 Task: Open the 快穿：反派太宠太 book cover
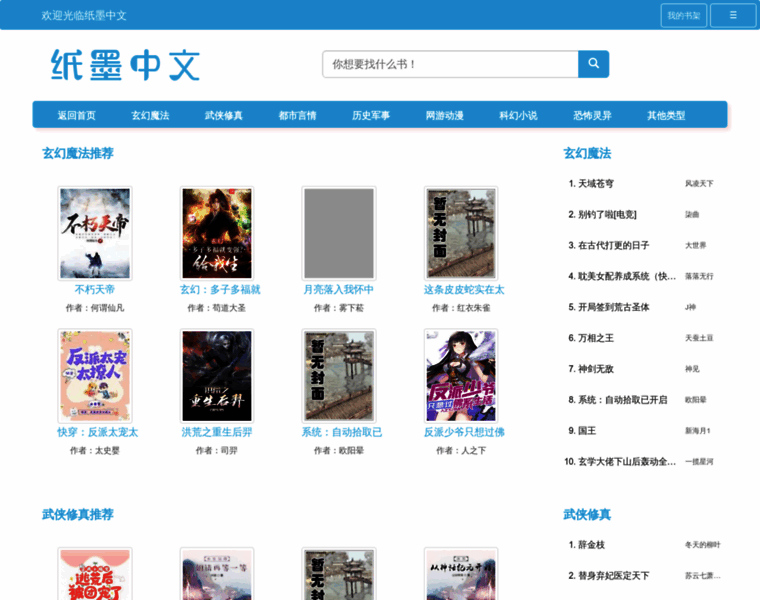tap(95, 376)
